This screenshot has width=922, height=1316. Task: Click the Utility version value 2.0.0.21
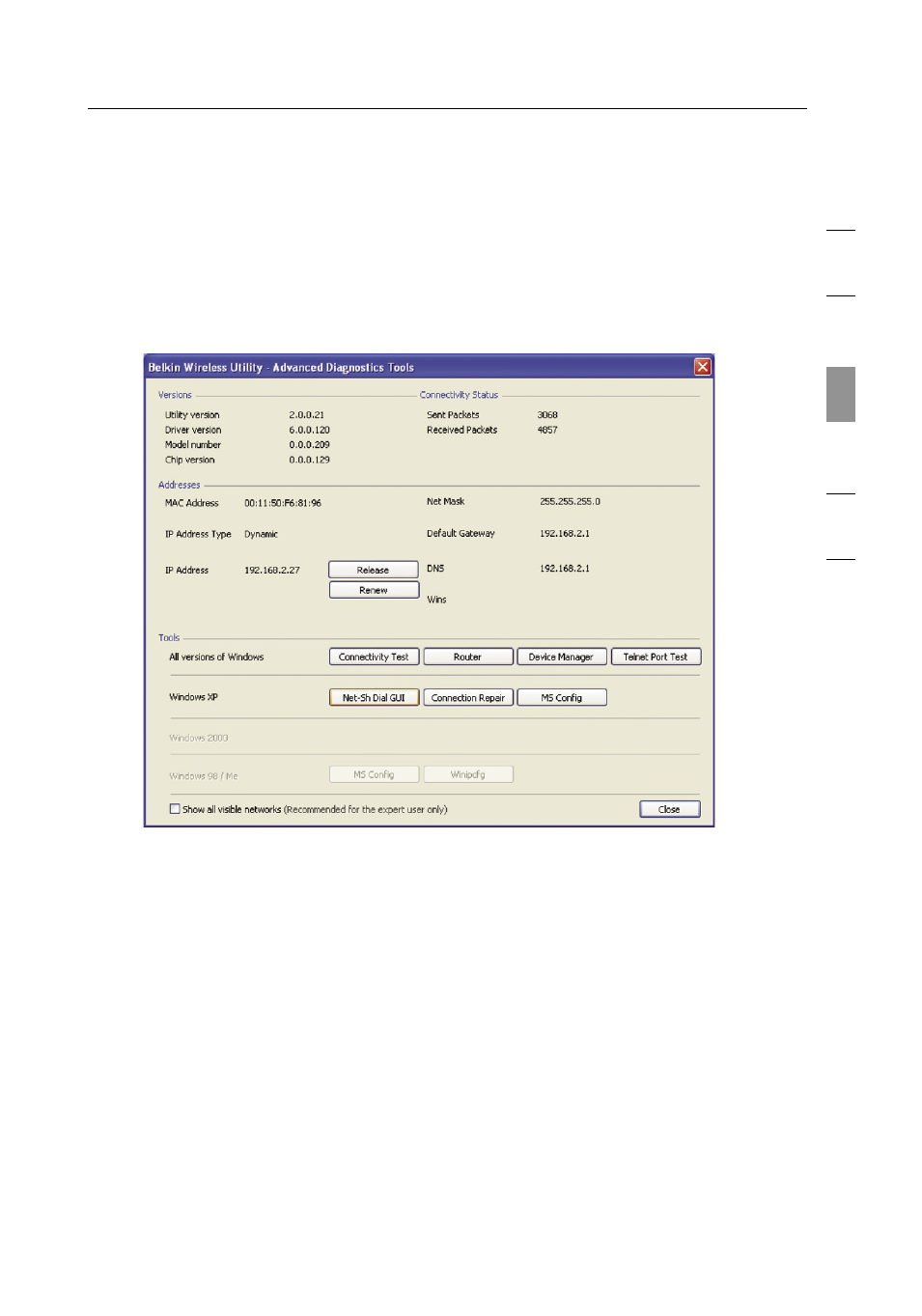point(307,415)
